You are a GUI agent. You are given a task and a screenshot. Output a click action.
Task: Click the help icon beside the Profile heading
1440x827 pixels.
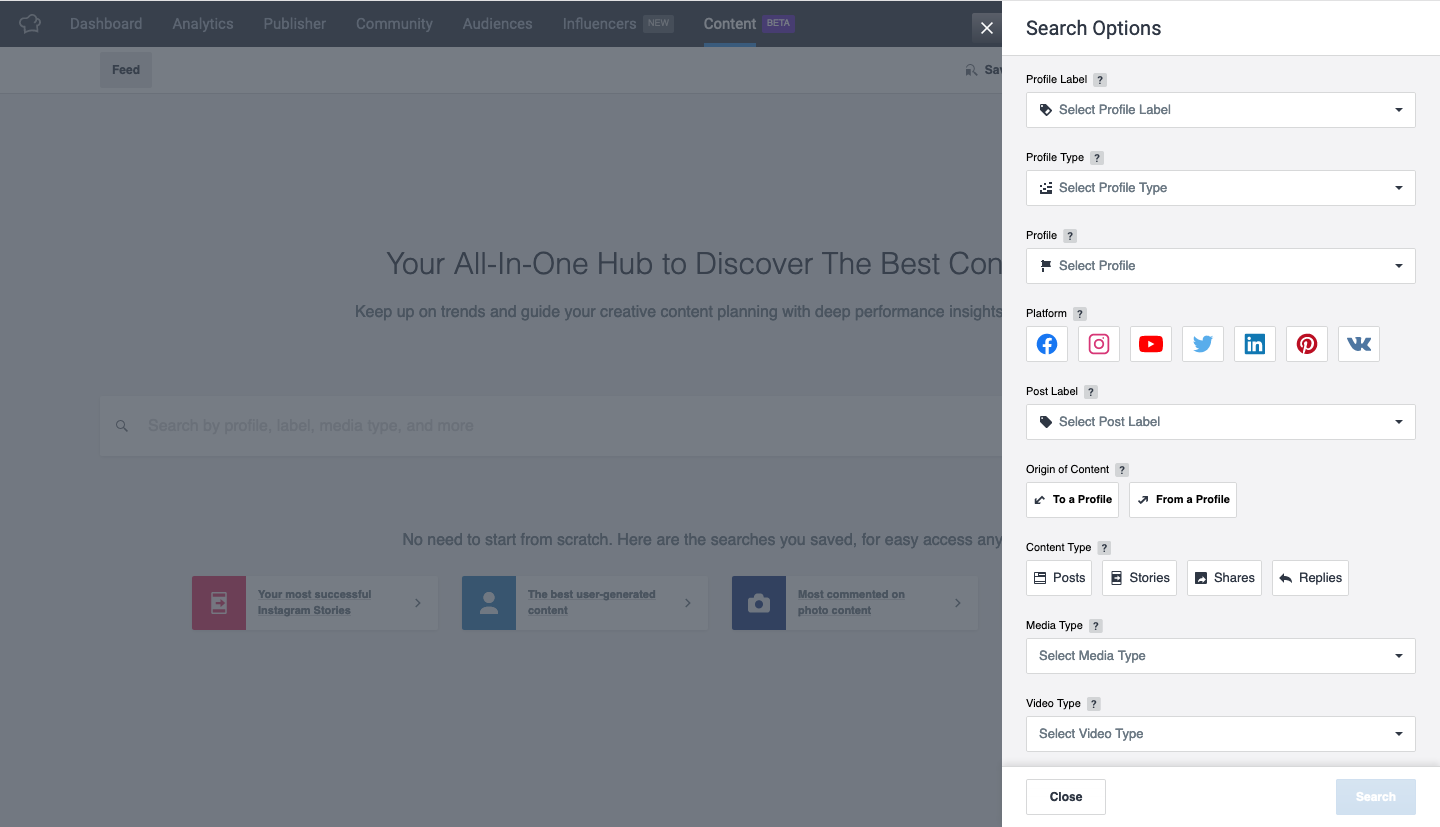[x=1070, y=236]
